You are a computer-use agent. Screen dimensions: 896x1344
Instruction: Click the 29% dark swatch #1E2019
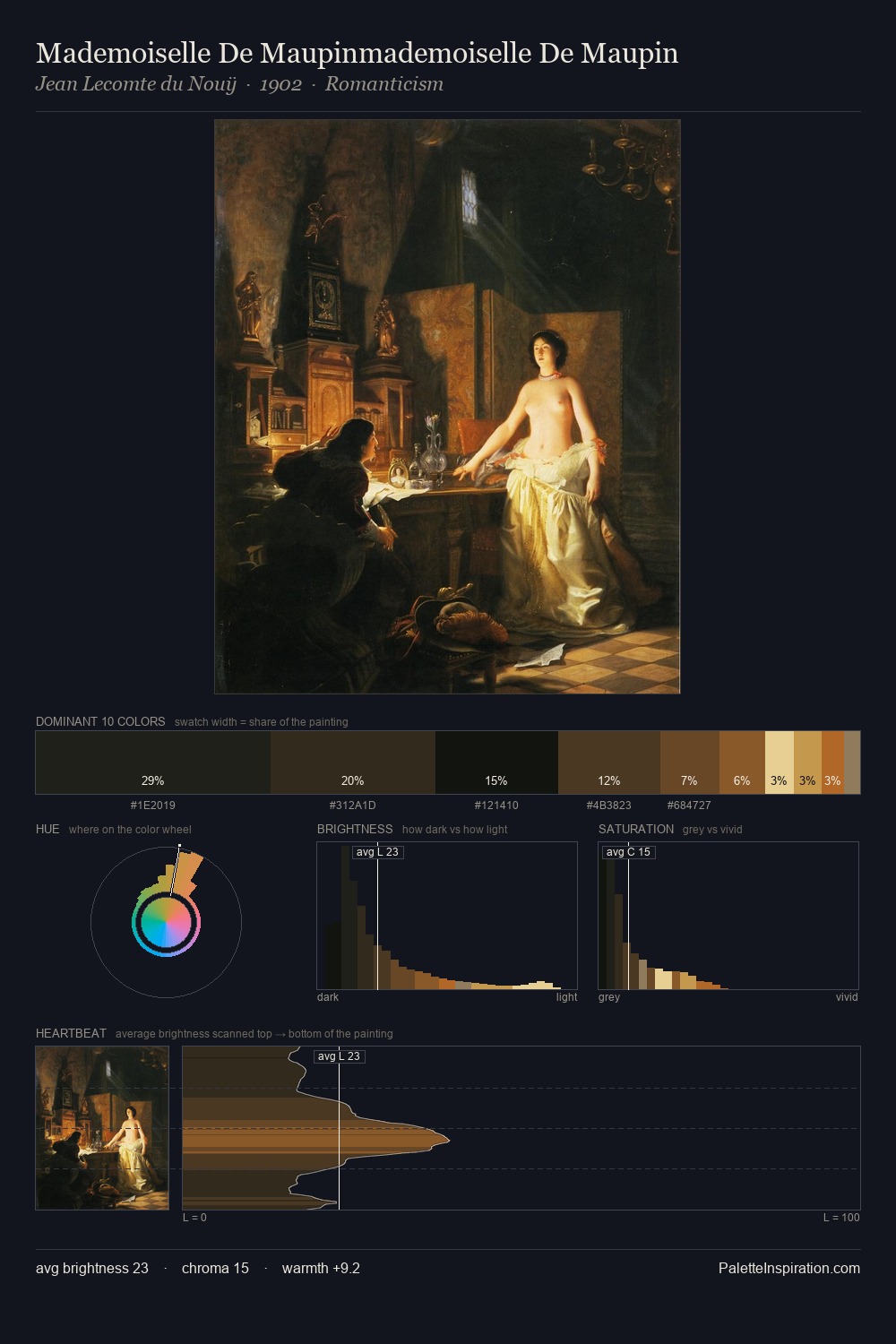[x=153, y=762]
